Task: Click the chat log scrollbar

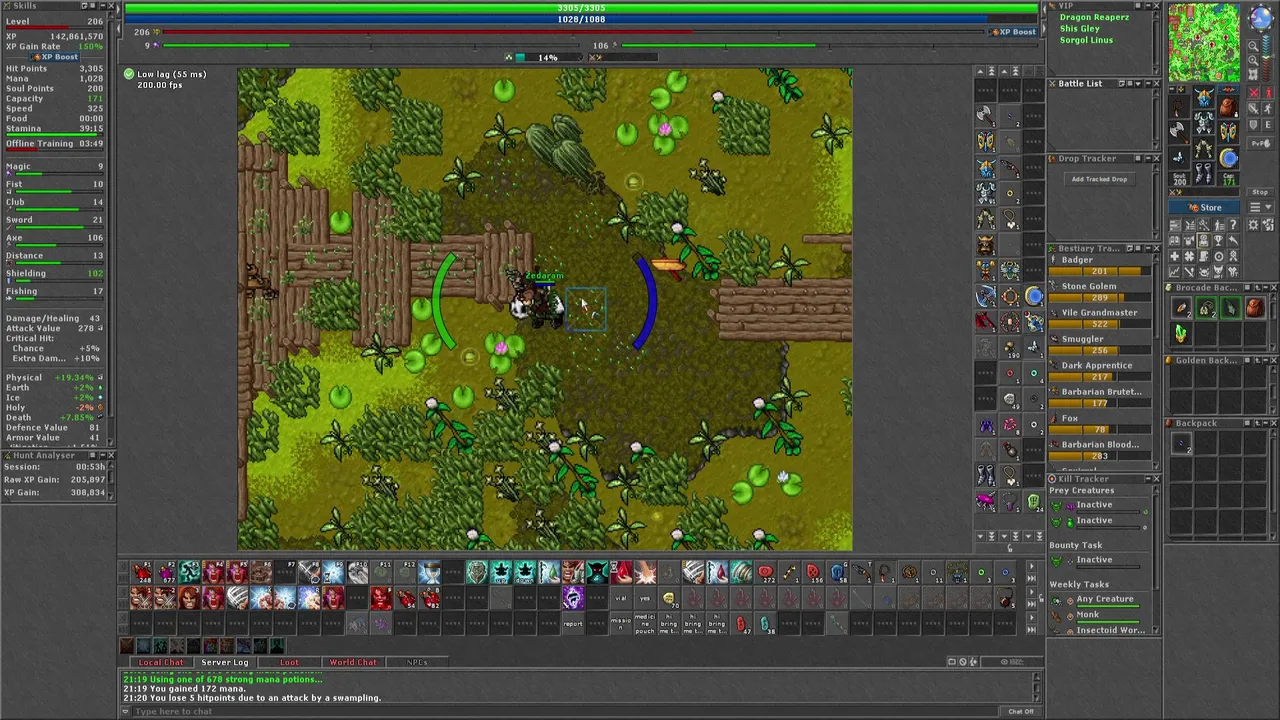Action: coord(1037,686)
